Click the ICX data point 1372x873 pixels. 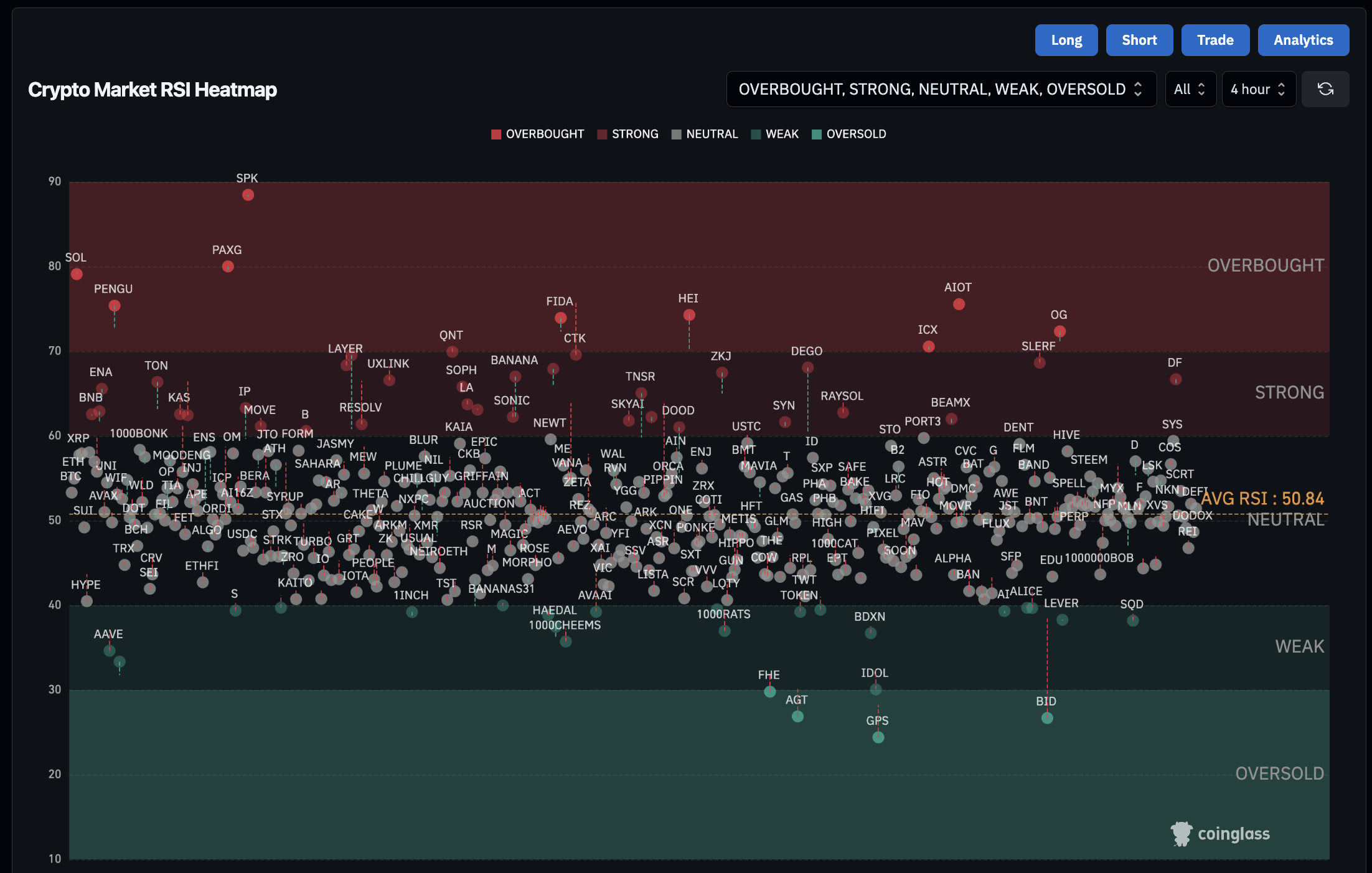tap(929, 346)
